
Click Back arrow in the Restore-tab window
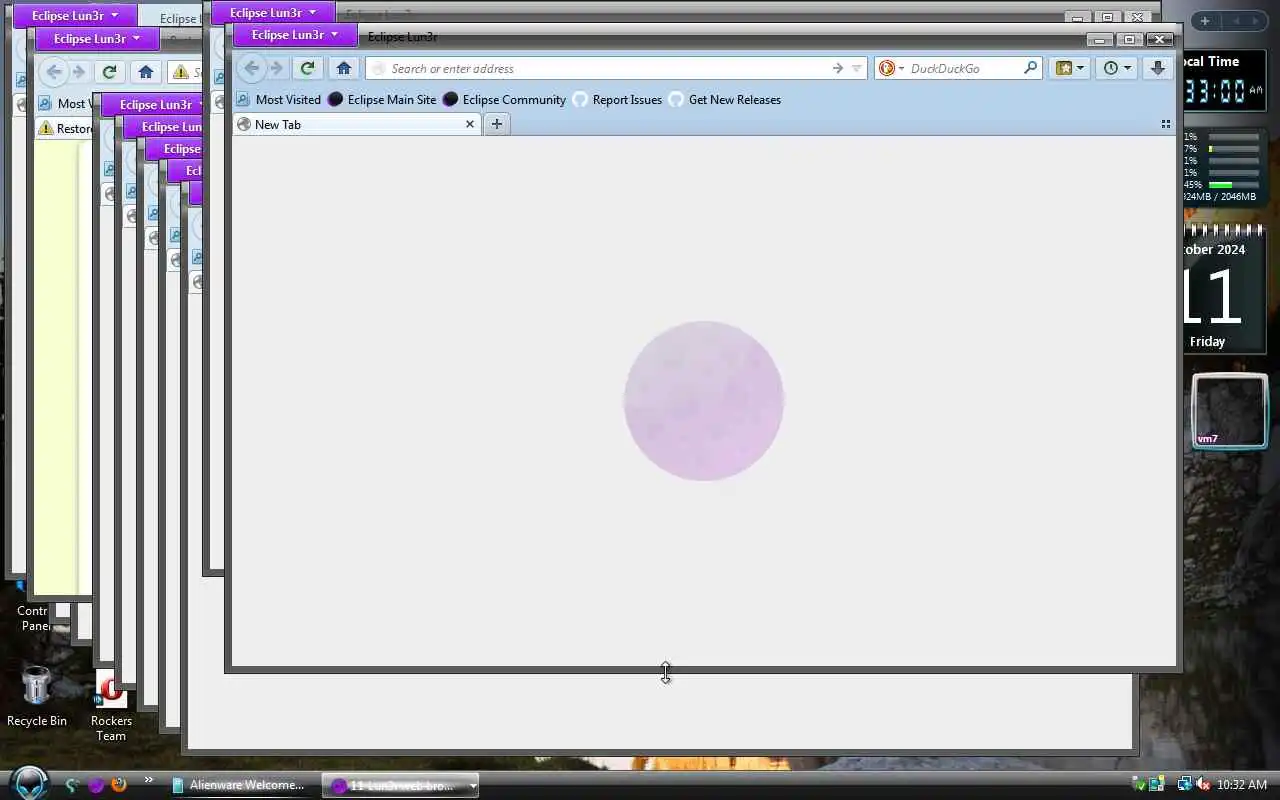coord(54,71)
